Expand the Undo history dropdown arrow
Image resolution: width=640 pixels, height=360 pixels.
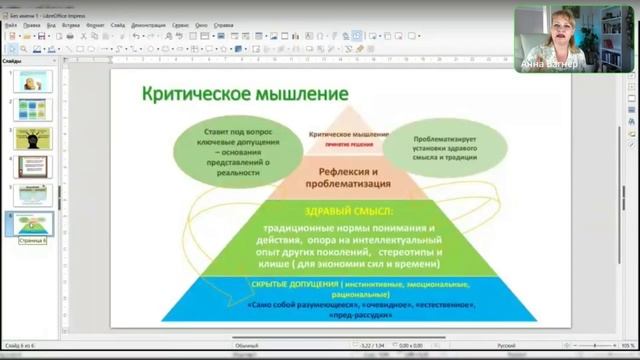143,36
